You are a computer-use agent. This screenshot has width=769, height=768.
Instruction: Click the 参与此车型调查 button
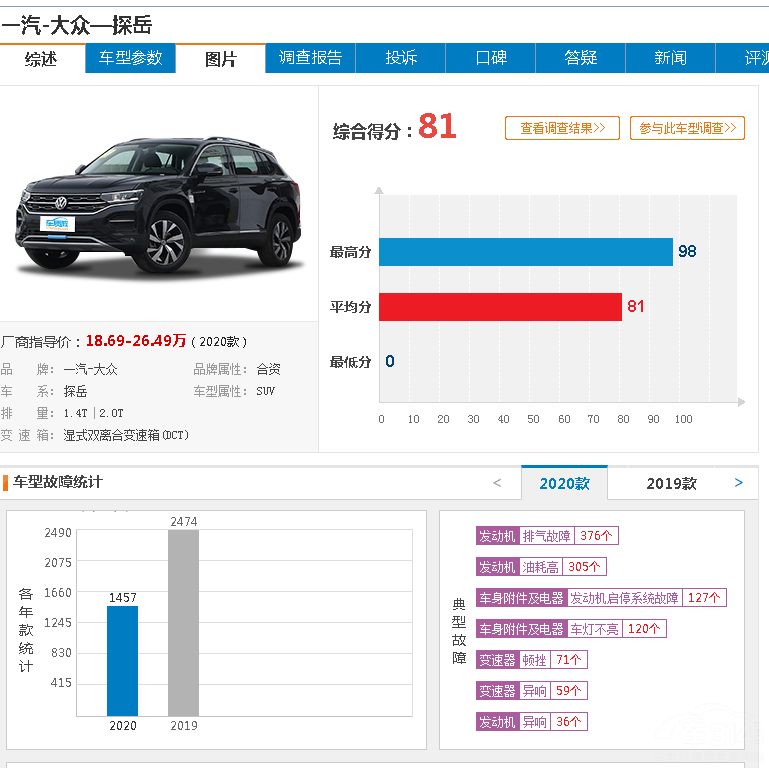pyautogui.click(x=688, y=128)
